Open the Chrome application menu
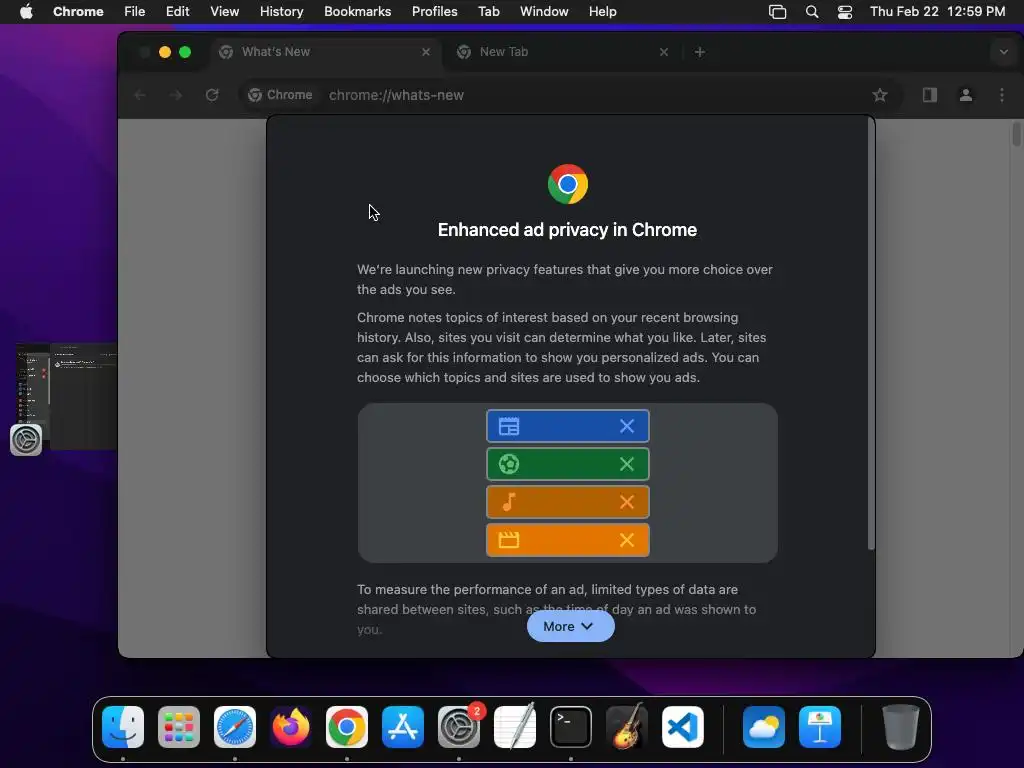The image size is (1024, 768). point(78,12)
